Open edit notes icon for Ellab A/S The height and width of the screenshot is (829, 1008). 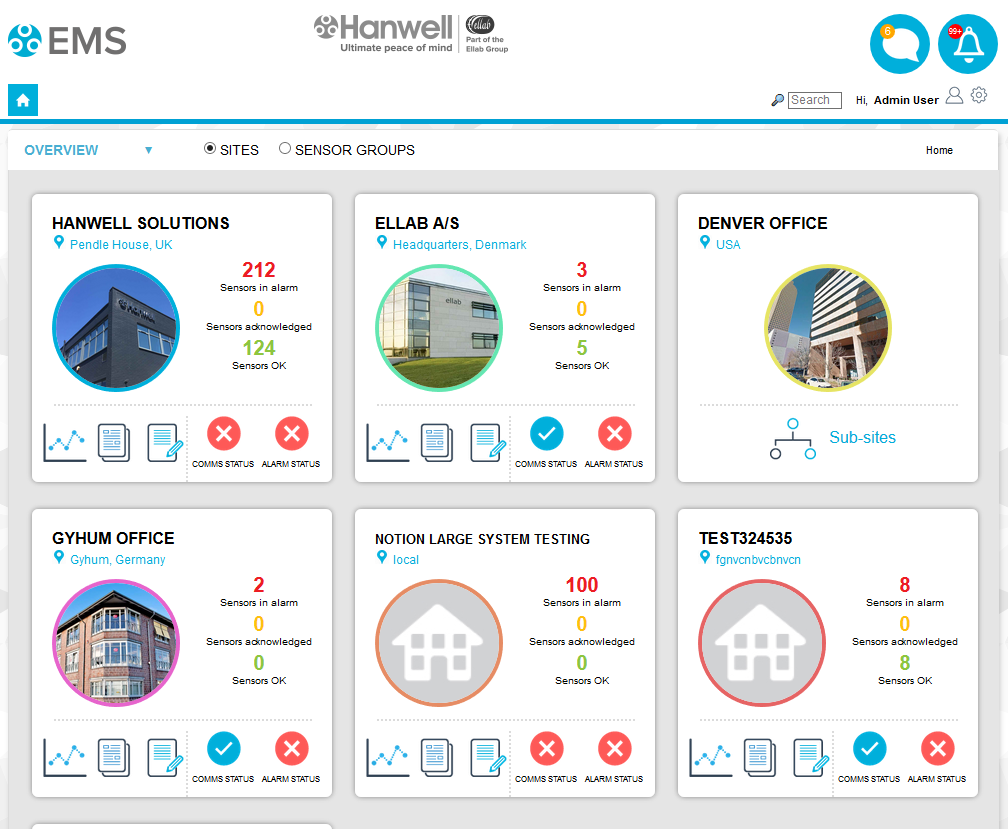[488, 442]
